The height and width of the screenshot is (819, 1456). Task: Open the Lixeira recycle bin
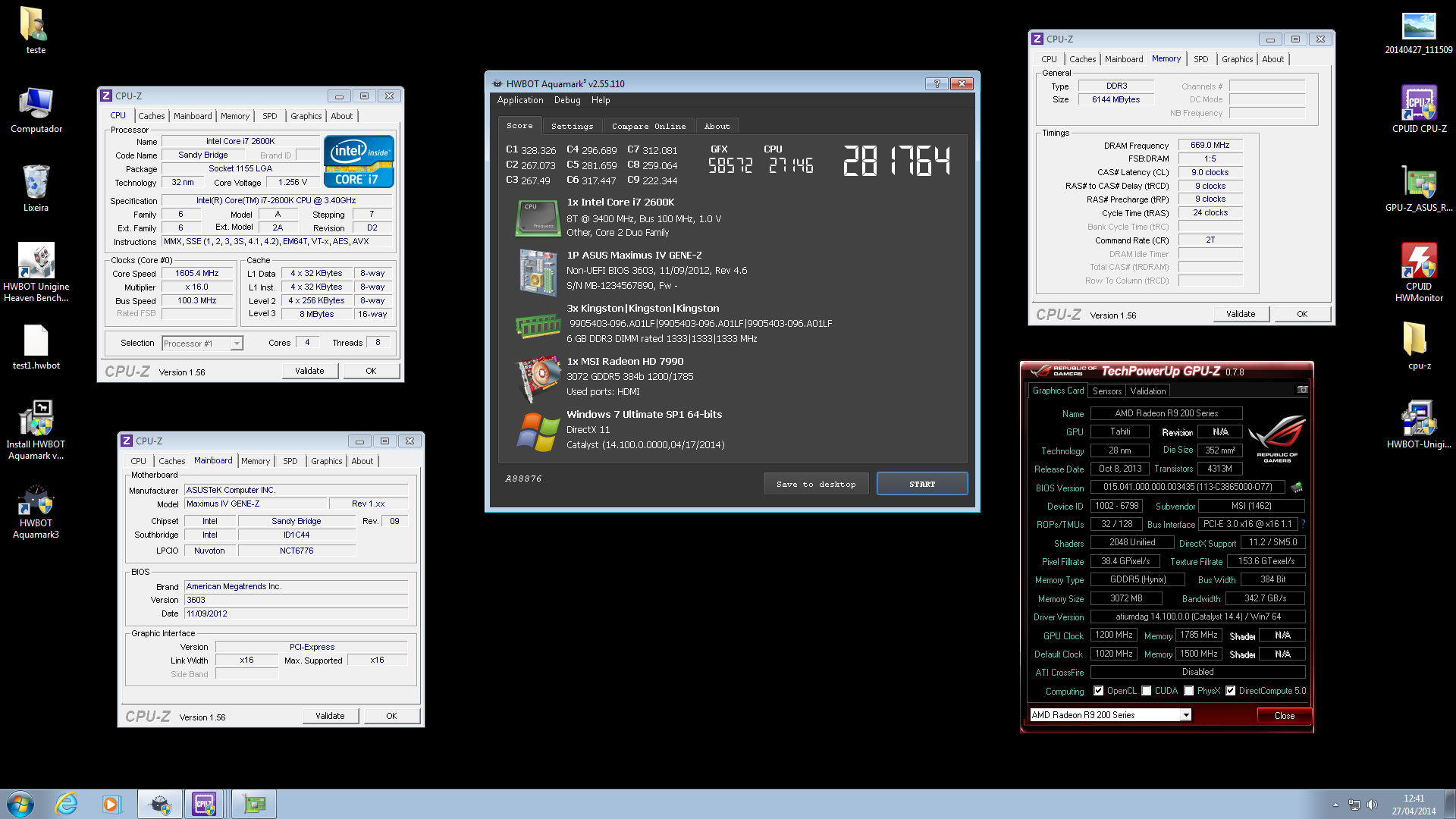pos(36,188)
